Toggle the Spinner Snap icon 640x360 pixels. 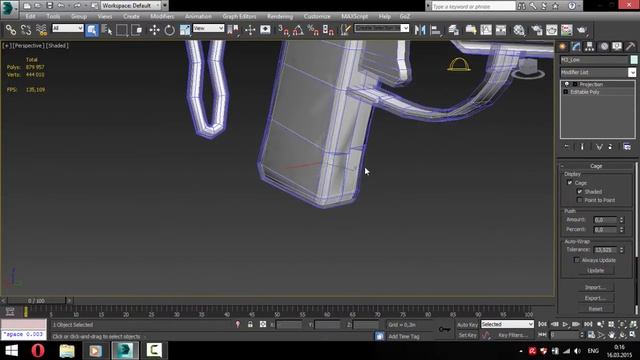[328, 30]
